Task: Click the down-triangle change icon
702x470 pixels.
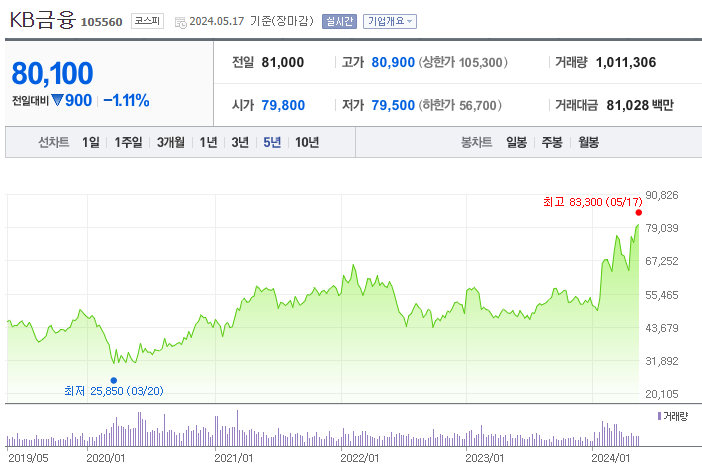Action: (x=57, y=100)
